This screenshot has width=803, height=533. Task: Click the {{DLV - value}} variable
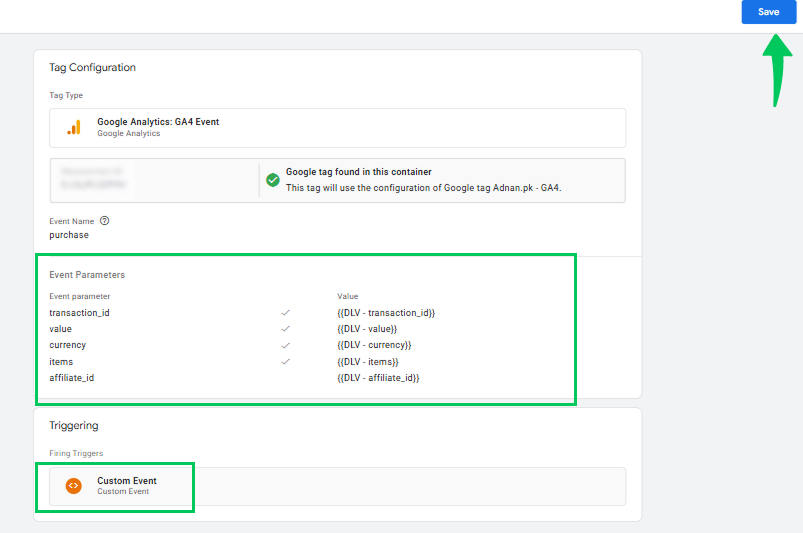(367, 329)
